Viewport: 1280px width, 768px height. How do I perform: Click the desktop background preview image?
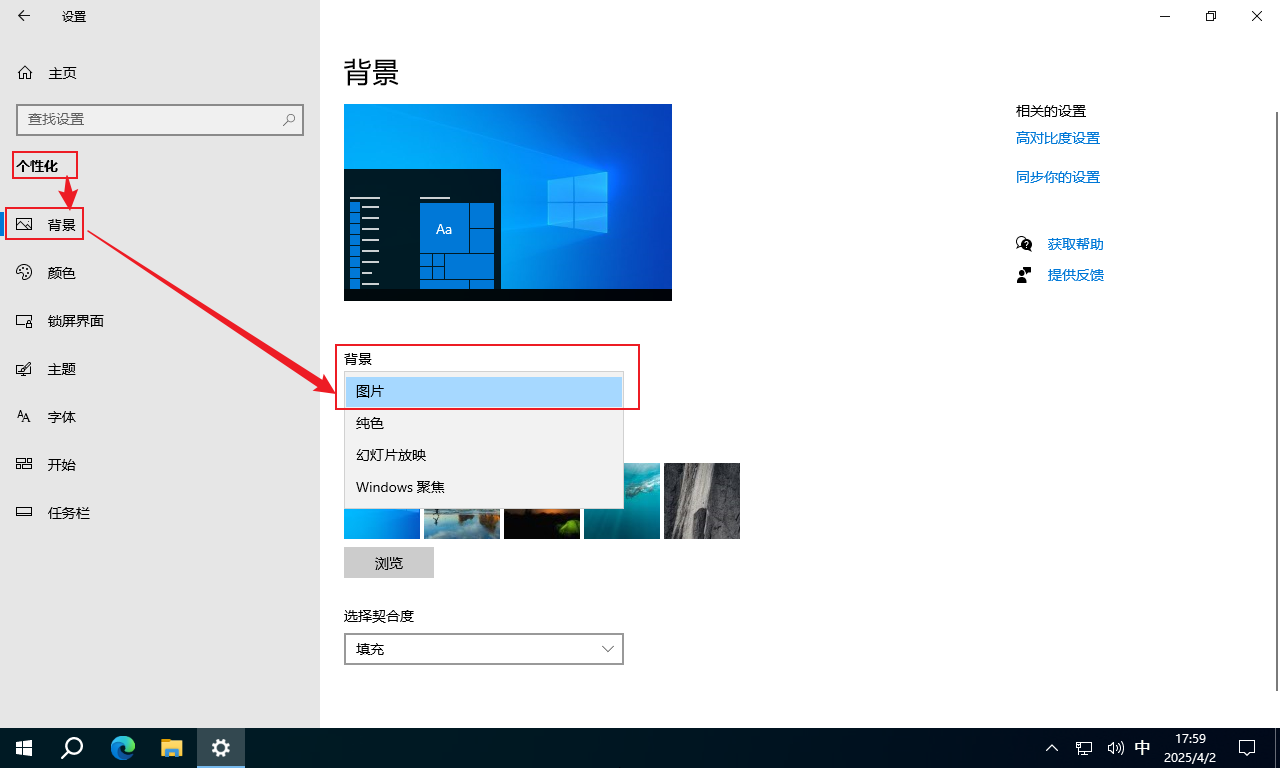(x=508, y=202)
